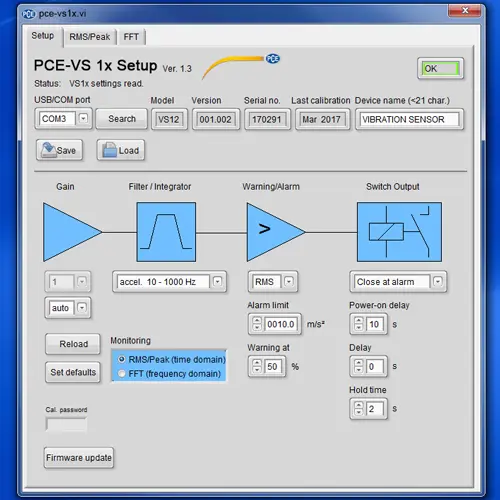Switch to the RMS/Peak tab
Screen dimensions: 500x500
click(x=90, y=37)
